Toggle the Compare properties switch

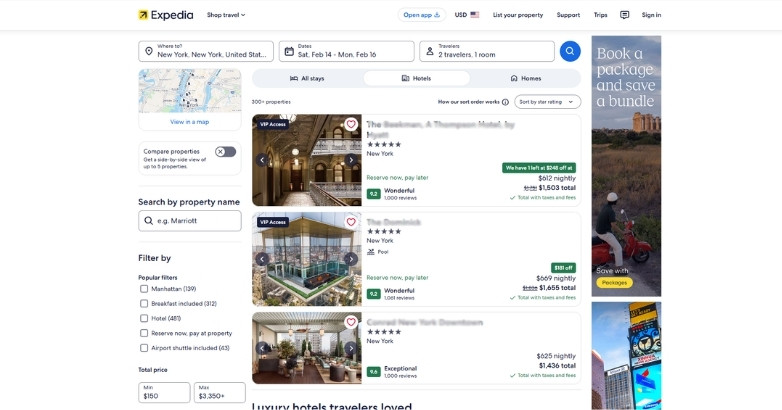(x=225, y=152)
